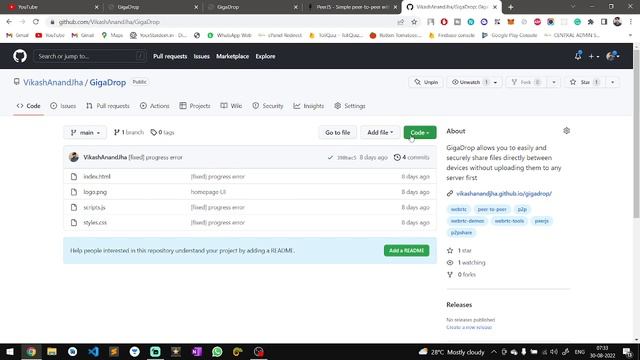Select the p2pshare topic tag
Screen dimensions: 640x360
click(461, 232)
